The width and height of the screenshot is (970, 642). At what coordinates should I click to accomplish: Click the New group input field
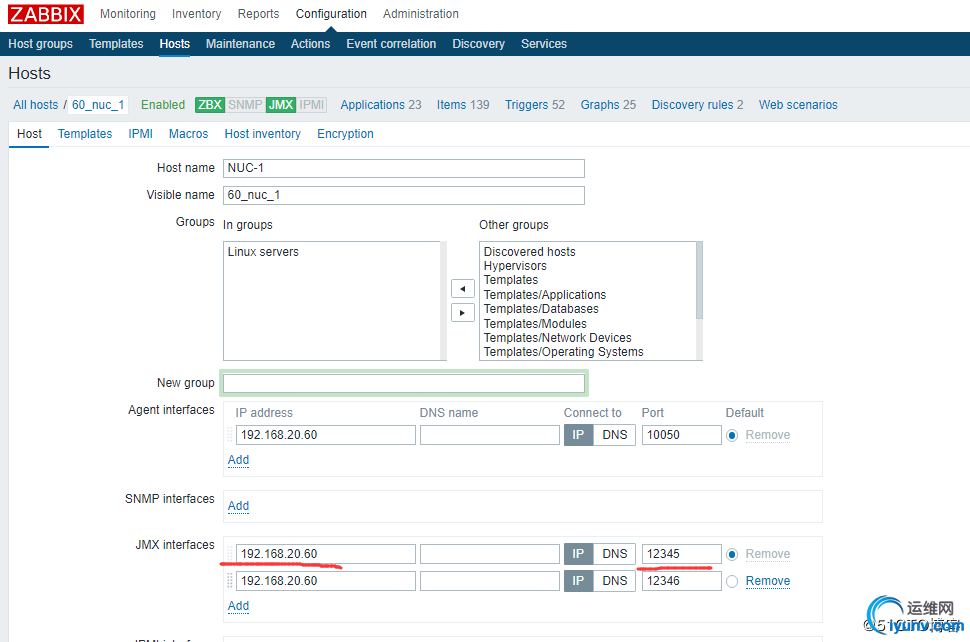pyautogui.click(x=403, y=383)
